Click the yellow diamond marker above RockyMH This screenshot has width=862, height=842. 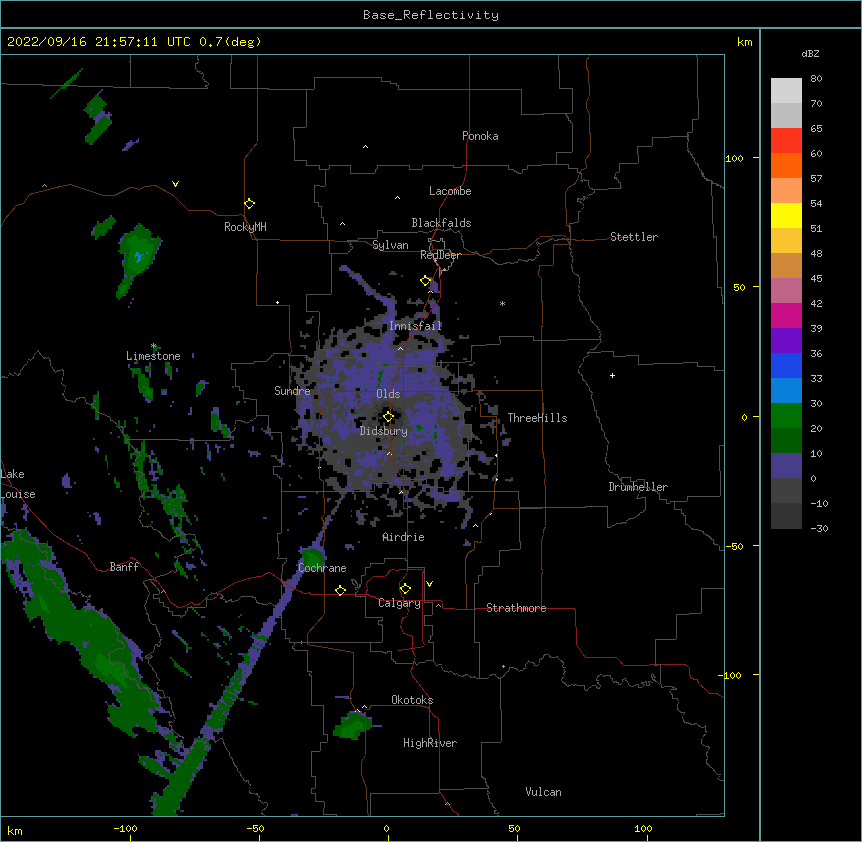[x=249, y=204]
